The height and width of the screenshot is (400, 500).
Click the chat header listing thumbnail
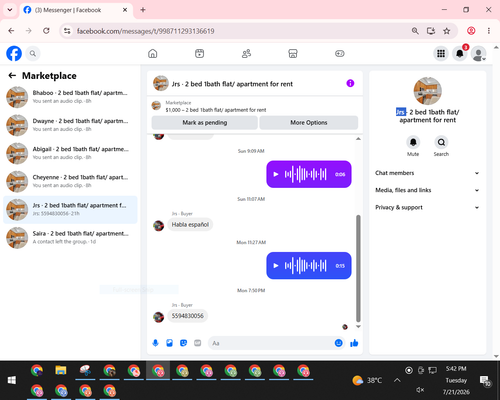[x=161, y=83]
